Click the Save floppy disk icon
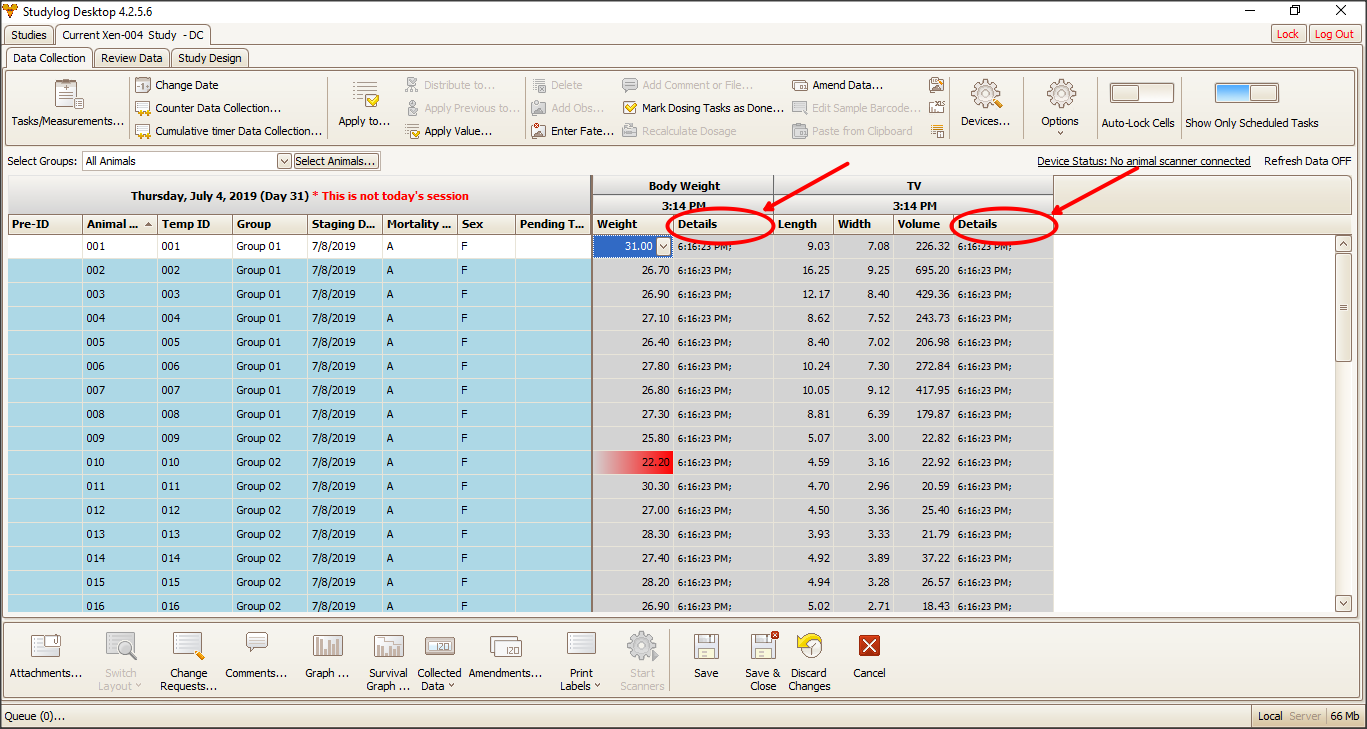 (706, 647)
